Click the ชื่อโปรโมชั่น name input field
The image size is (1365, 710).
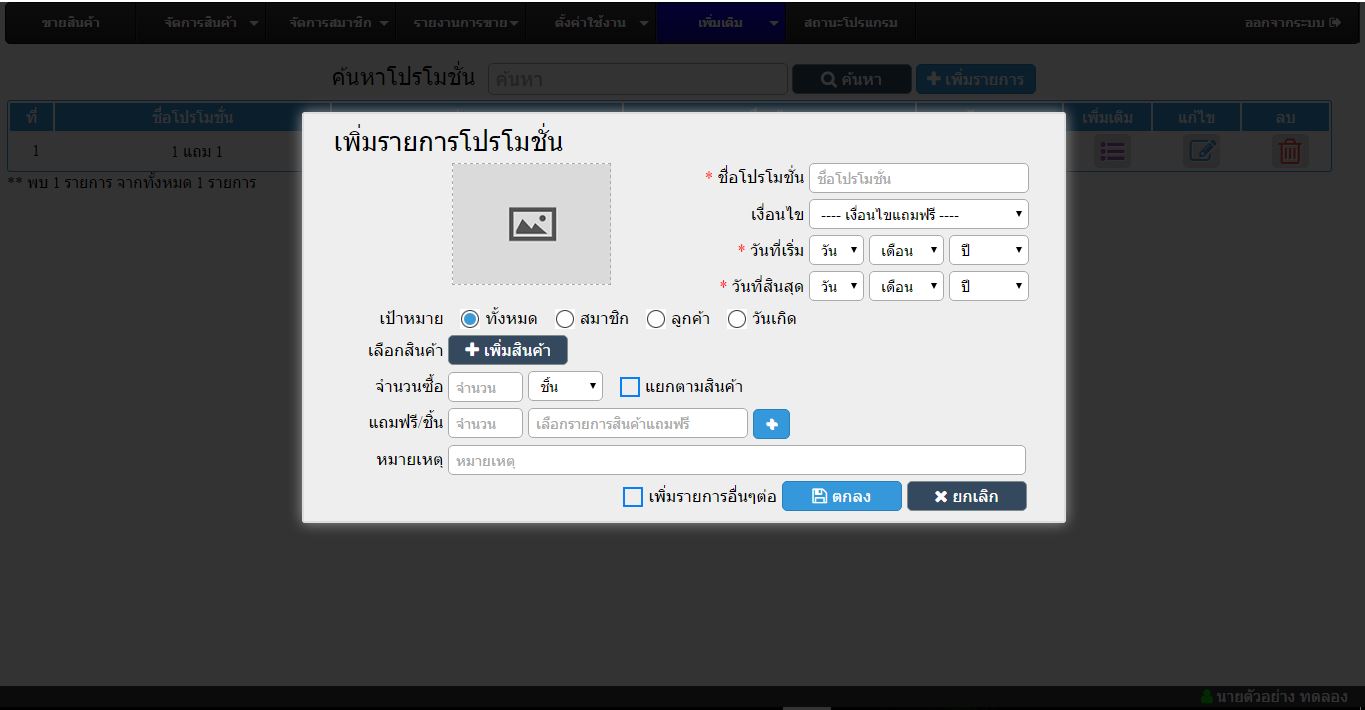pyautogui.click(x=918, y=178)
